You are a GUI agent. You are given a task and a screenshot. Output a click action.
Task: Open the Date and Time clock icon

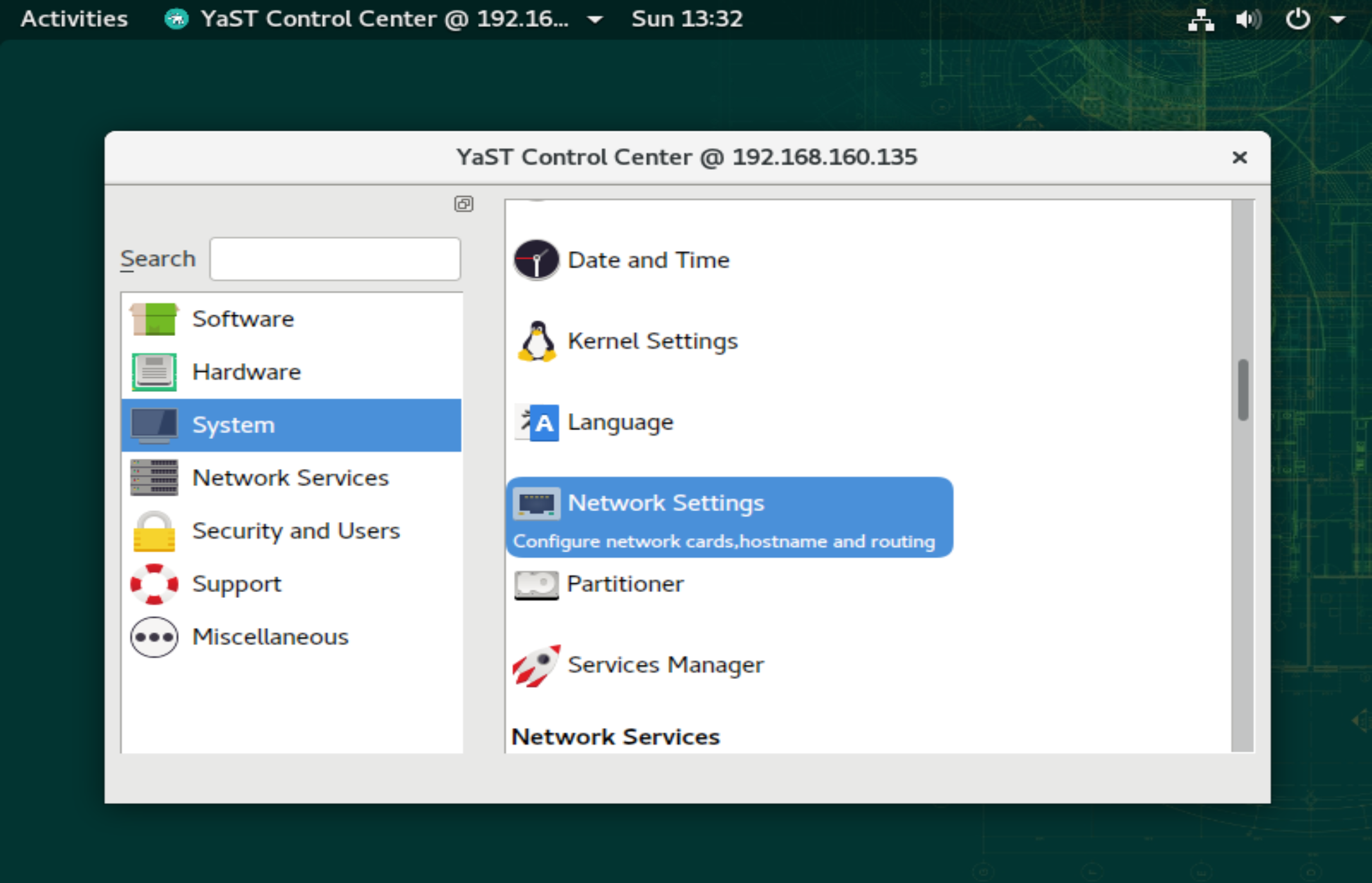pos(536,260)
